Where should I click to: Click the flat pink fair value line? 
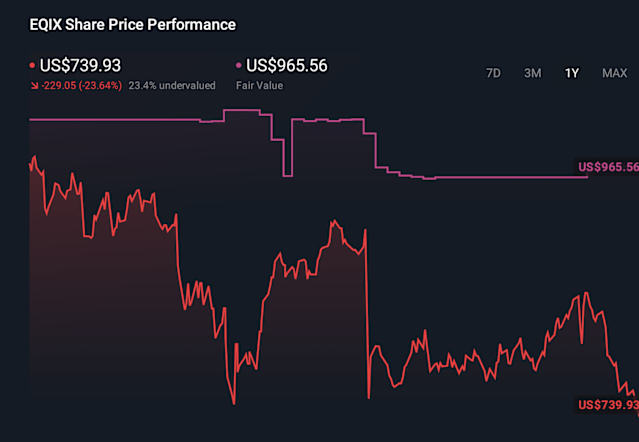click(x=500, y=177)
